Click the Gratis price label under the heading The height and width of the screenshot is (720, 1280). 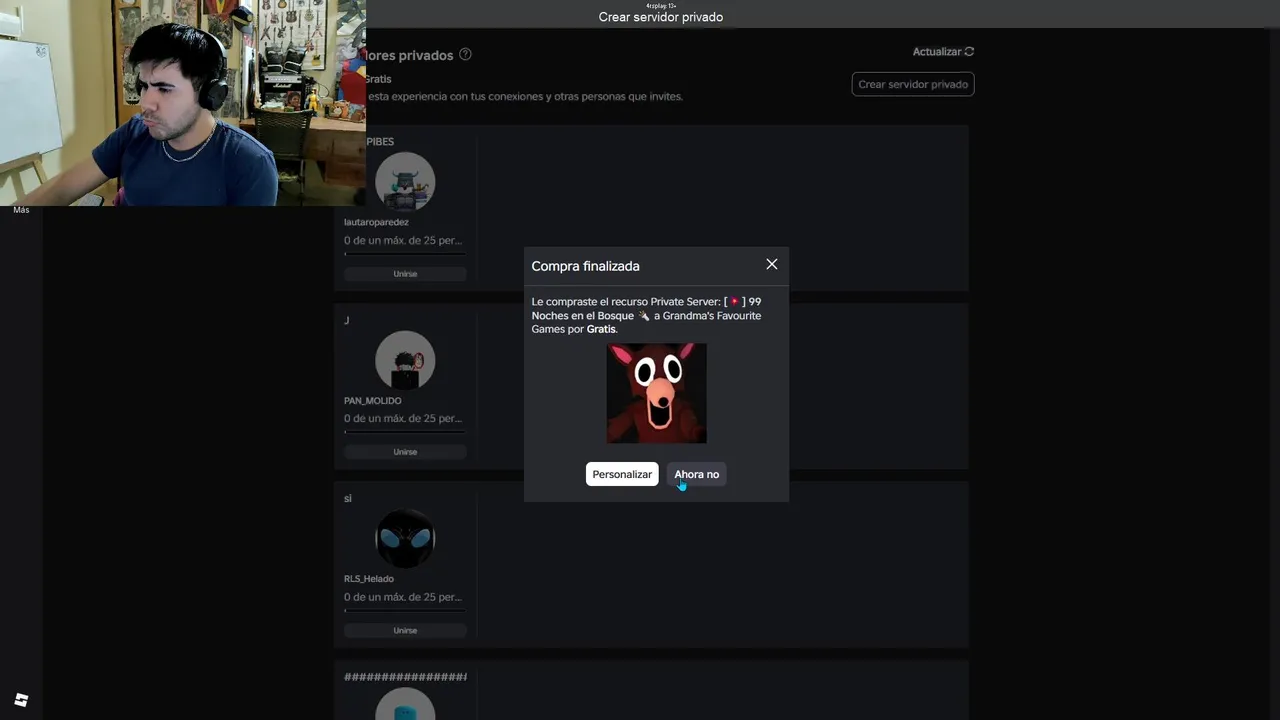378,79
